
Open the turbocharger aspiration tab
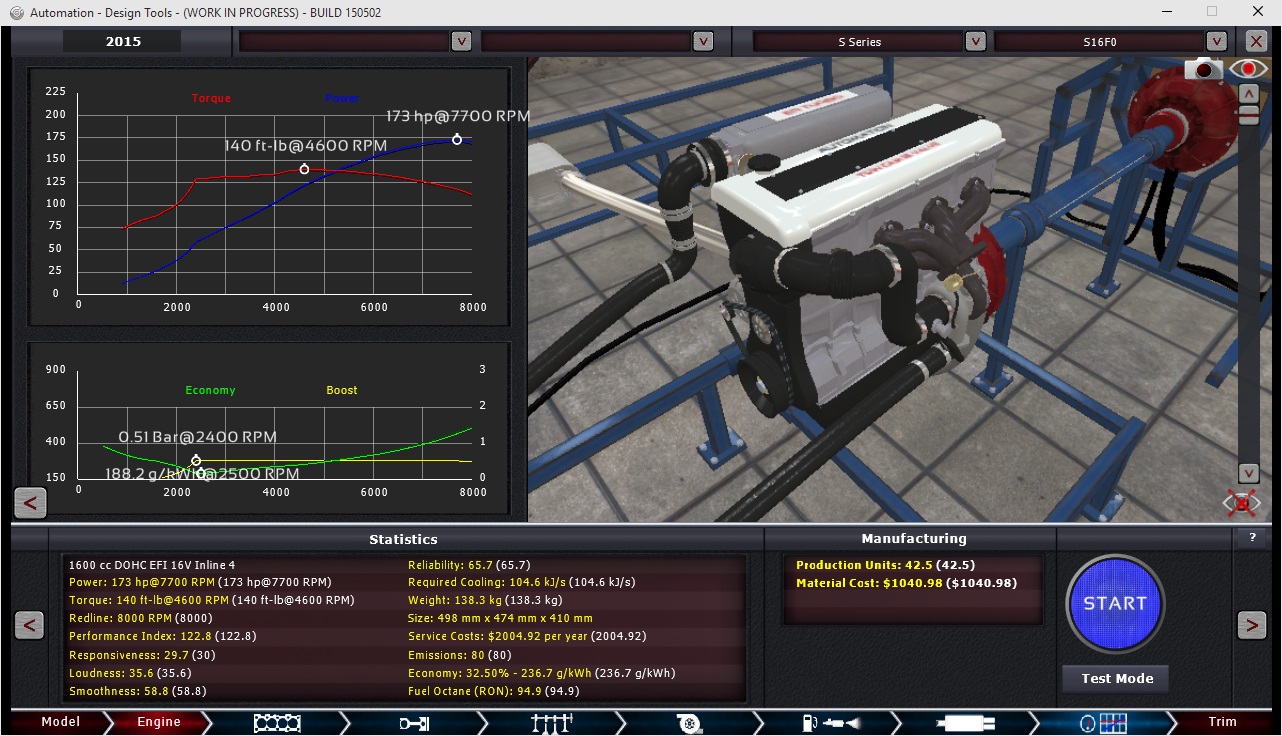pos(688,722)
